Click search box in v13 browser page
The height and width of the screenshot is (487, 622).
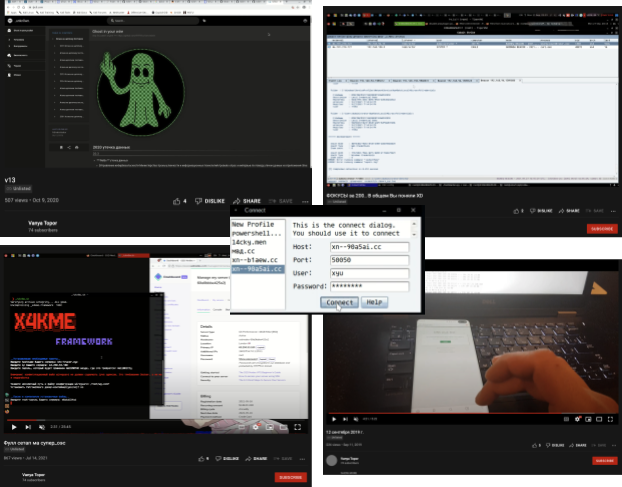click(153, 21)
